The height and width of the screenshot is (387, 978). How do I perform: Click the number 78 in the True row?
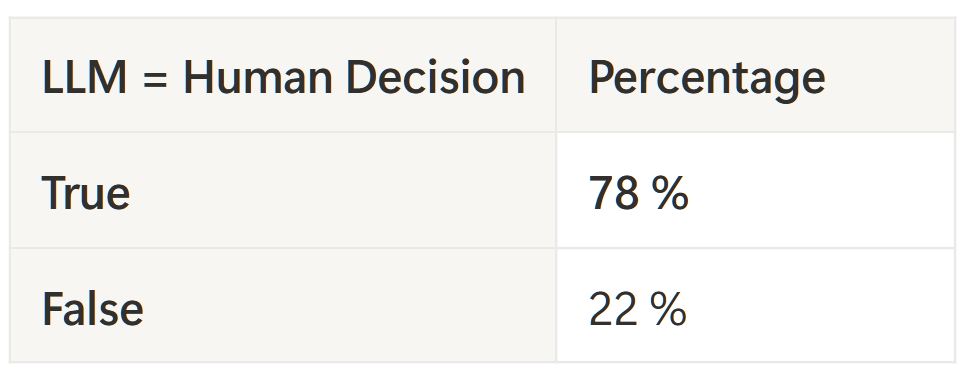click(614, 194)
